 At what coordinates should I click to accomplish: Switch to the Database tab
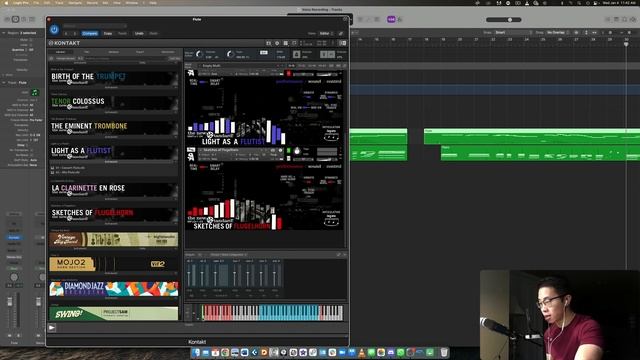coord(113,52)
